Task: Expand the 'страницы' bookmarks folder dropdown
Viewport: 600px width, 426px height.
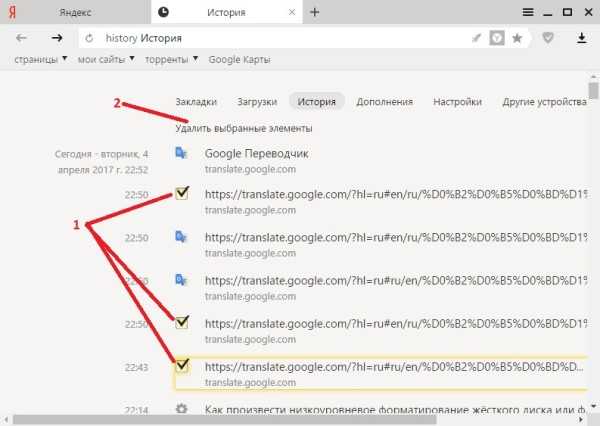Action: 64,59
